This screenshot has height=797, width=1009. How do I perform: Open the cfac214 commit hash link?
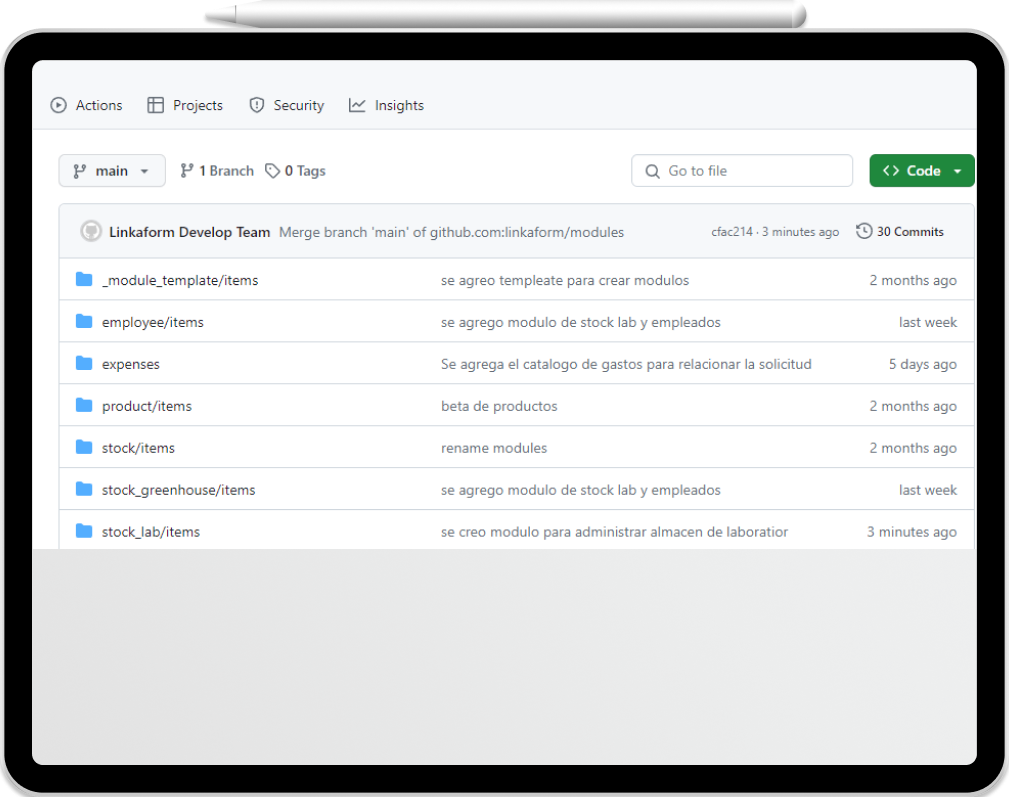(732, 232)
